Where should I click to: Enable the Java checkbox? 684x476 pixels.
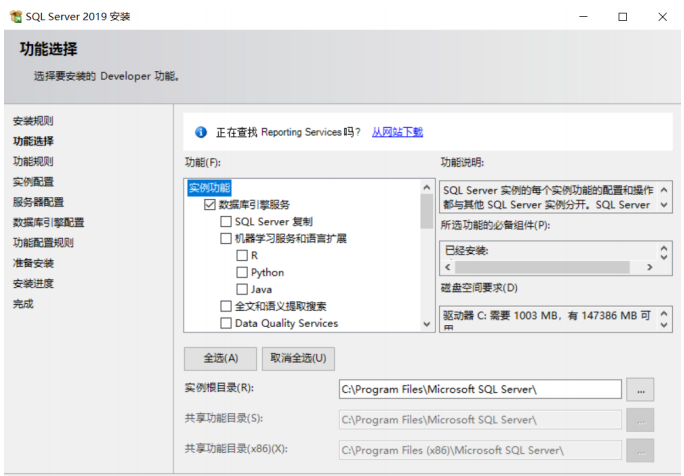click(x=242, y=289)
